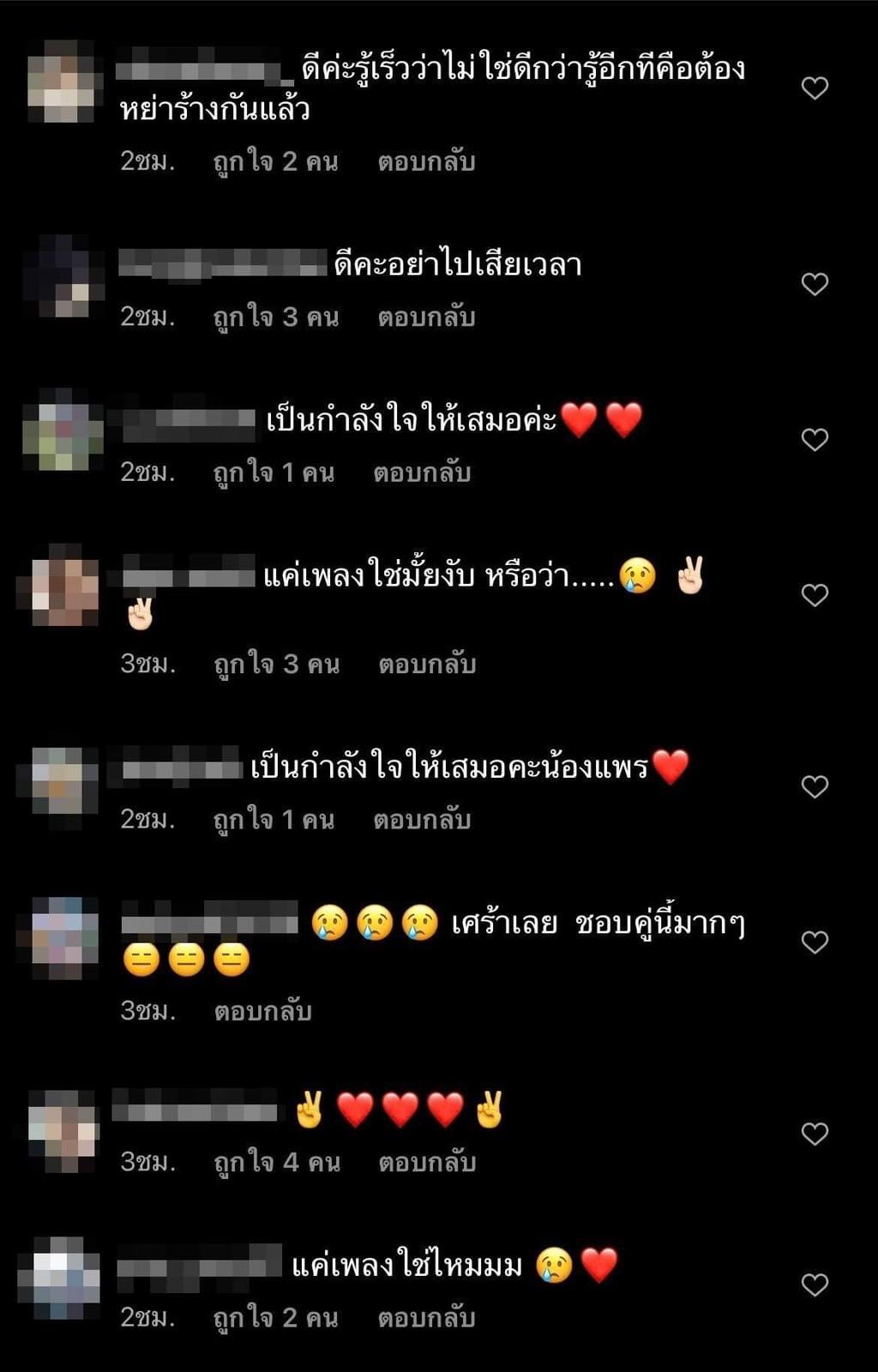Tap heart on 'เศร้าเลย ชอบคู่นี้มากๆ' comment
Image resolution: width=878 pixels, height=1372 pixels.
[815, 942]
